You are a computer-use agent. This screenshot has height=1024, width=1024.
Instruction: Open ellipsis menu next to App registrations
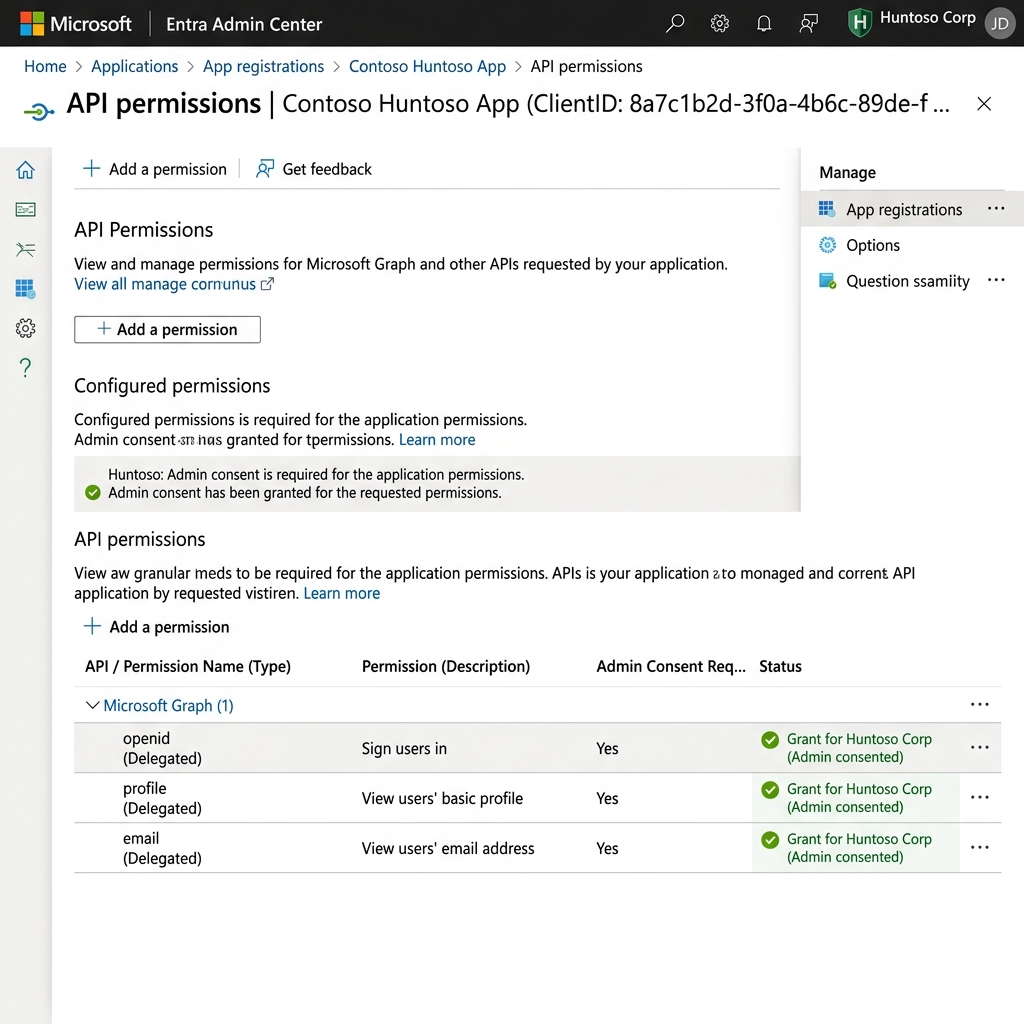[x=996, y=209]
